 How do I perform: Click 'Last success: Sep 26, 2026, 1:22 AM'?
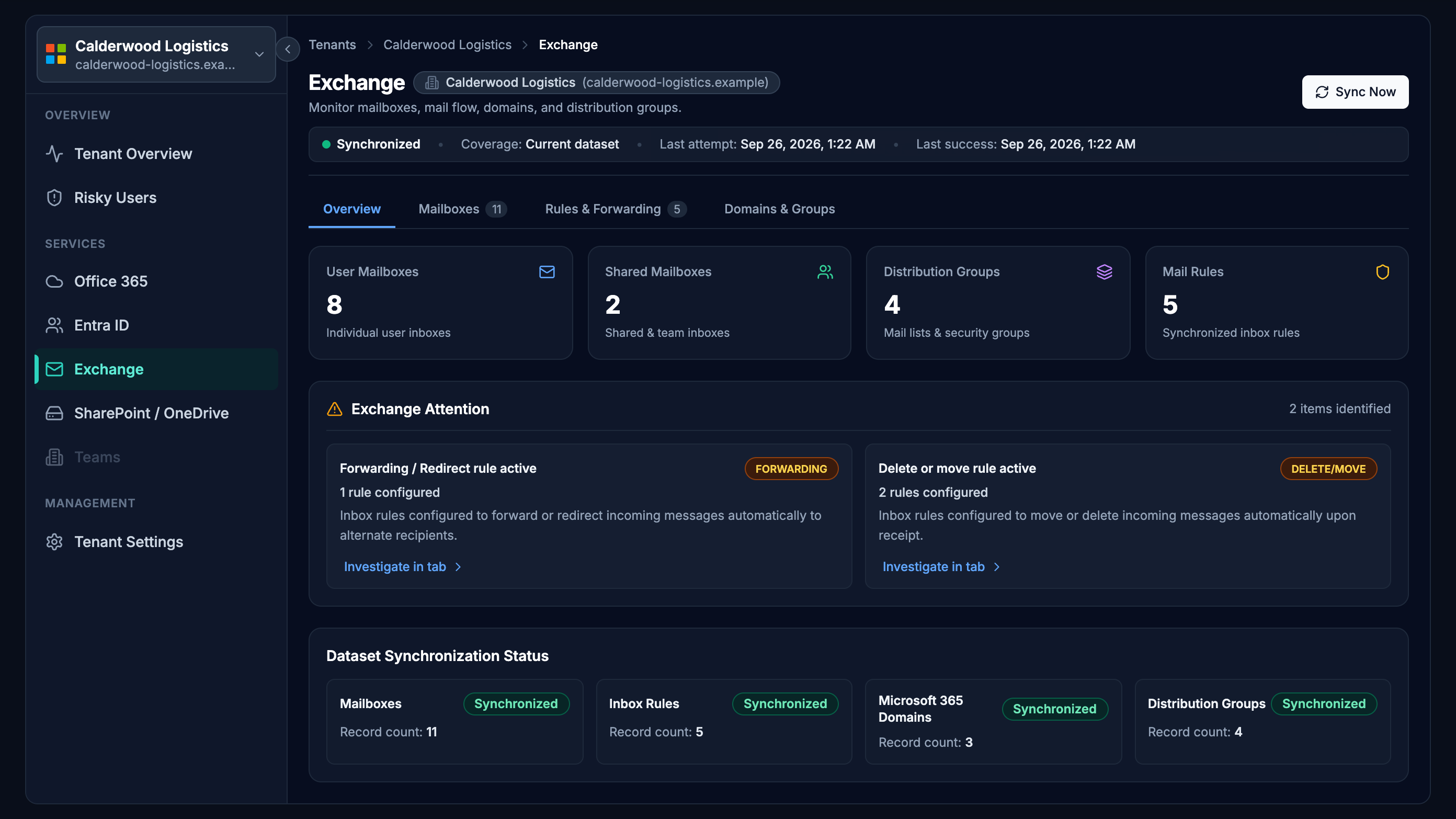point(1025,144)
